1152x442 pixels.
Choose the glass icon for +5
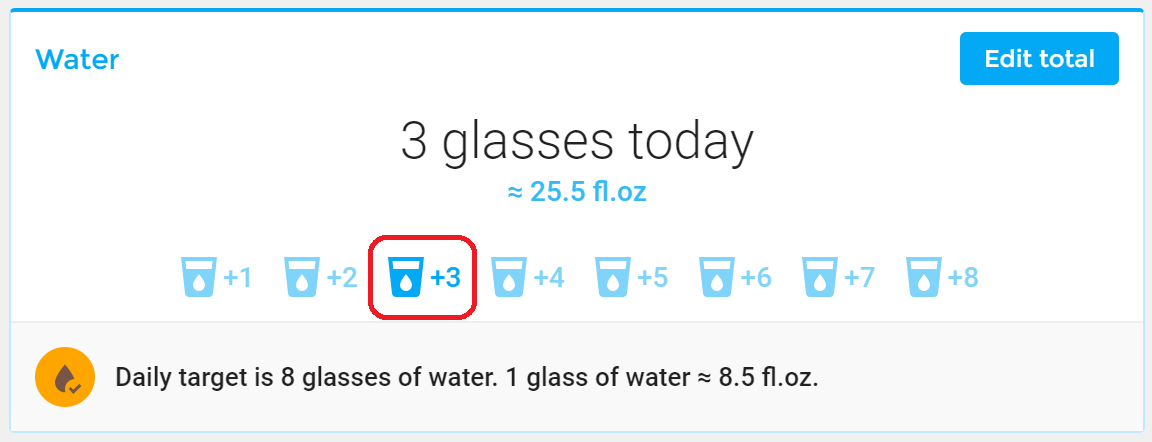click(613, 277)
